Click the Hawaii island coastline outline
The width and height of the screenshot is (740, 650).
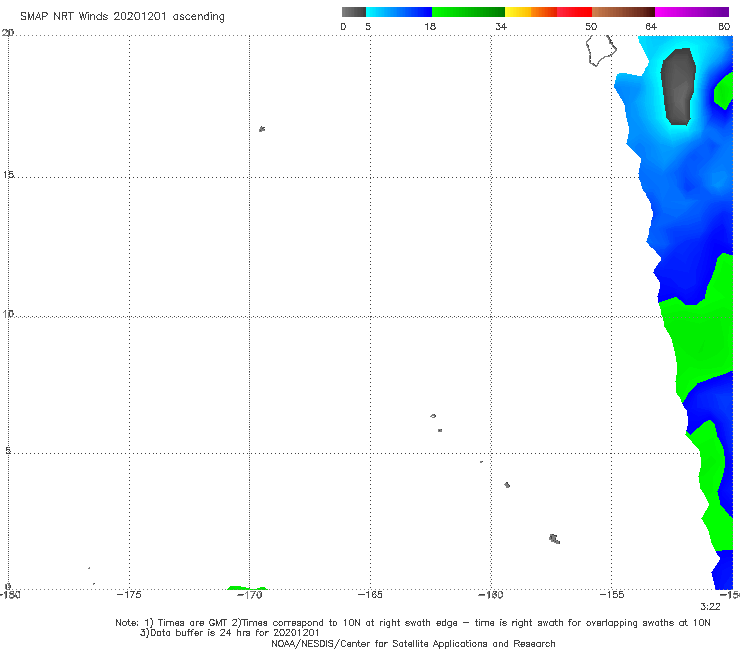(x=601, y=50)
